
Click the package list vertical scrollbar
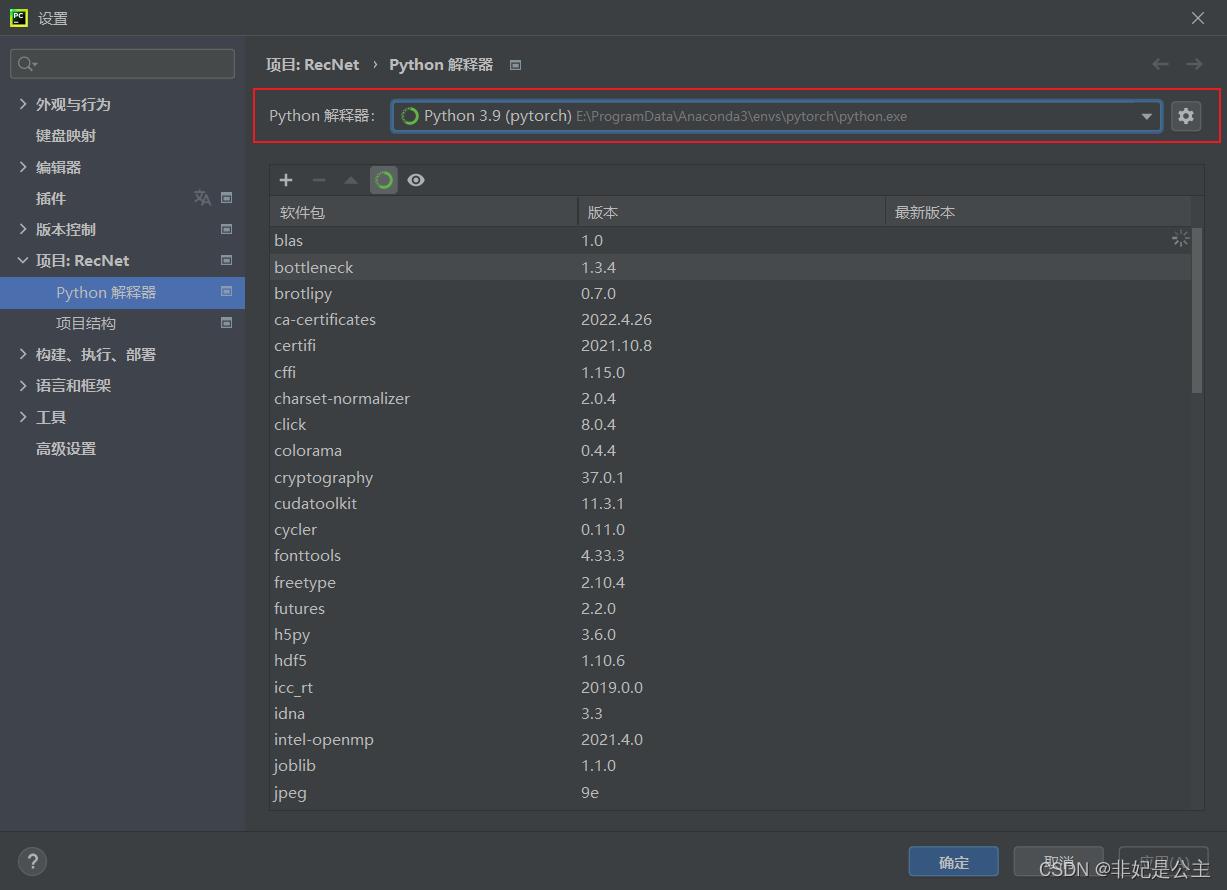click(x=1197, y=310)
